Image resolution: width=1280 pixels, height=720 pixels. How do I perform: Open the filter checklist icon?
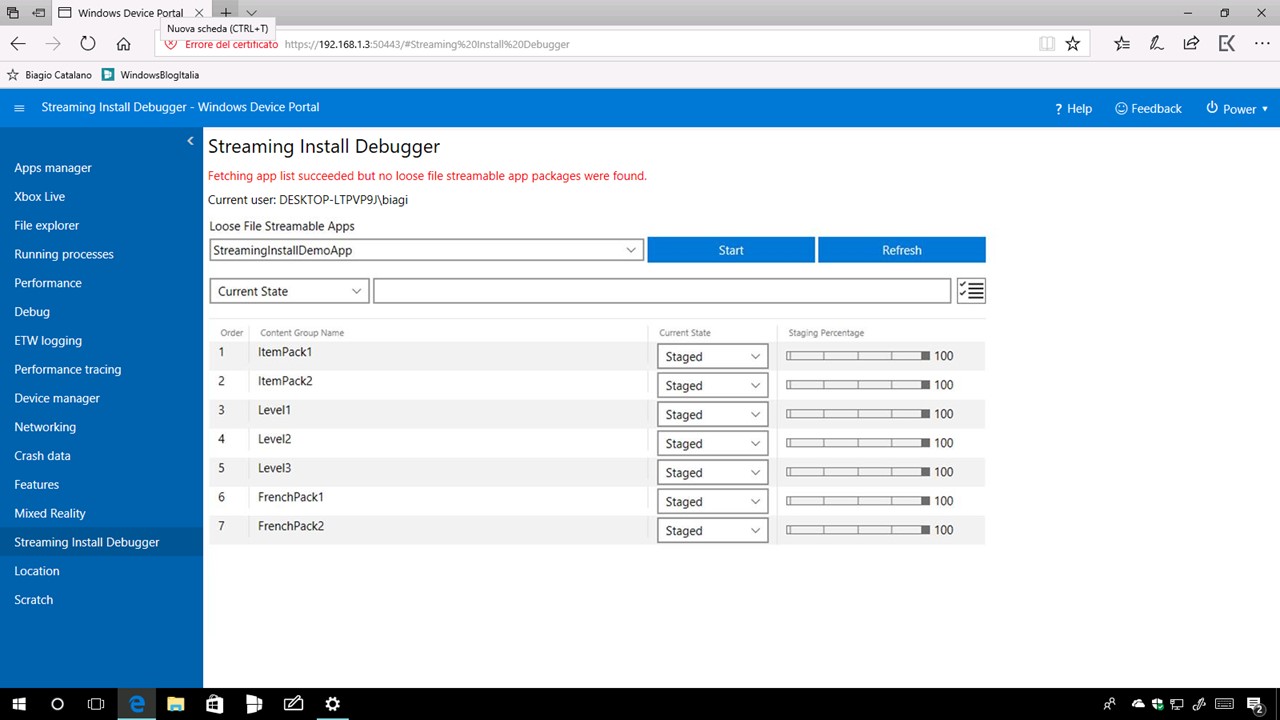[x=971, y=290]
